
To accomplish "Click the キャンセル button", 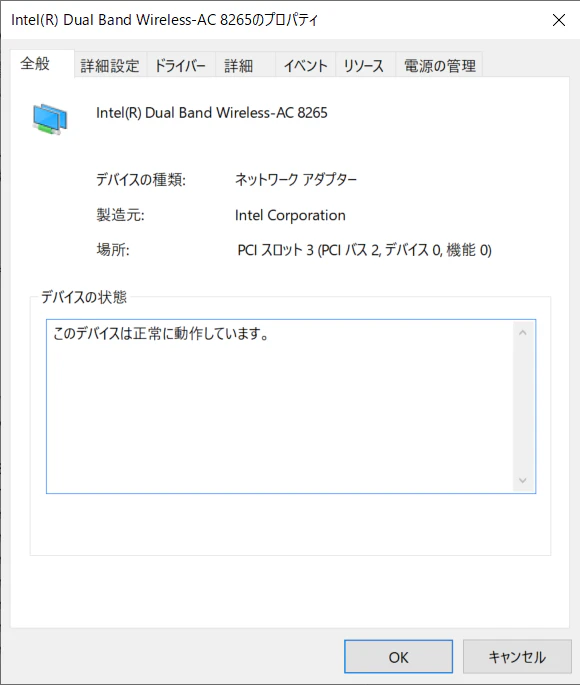I will tap(517, 657).
